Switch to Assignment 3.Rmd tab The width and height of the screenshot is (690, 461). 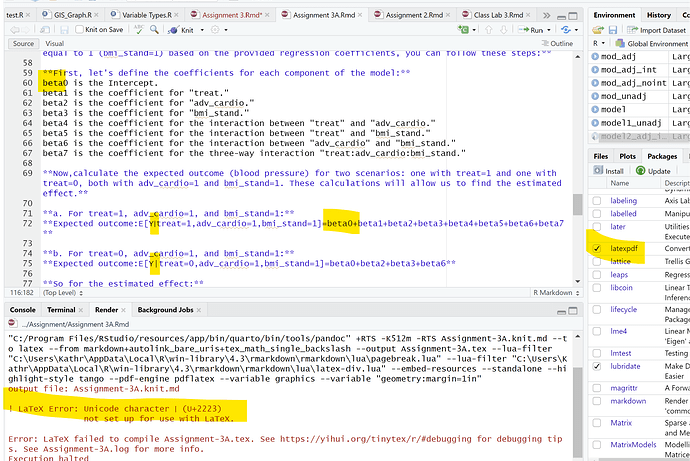coord(231,15)
